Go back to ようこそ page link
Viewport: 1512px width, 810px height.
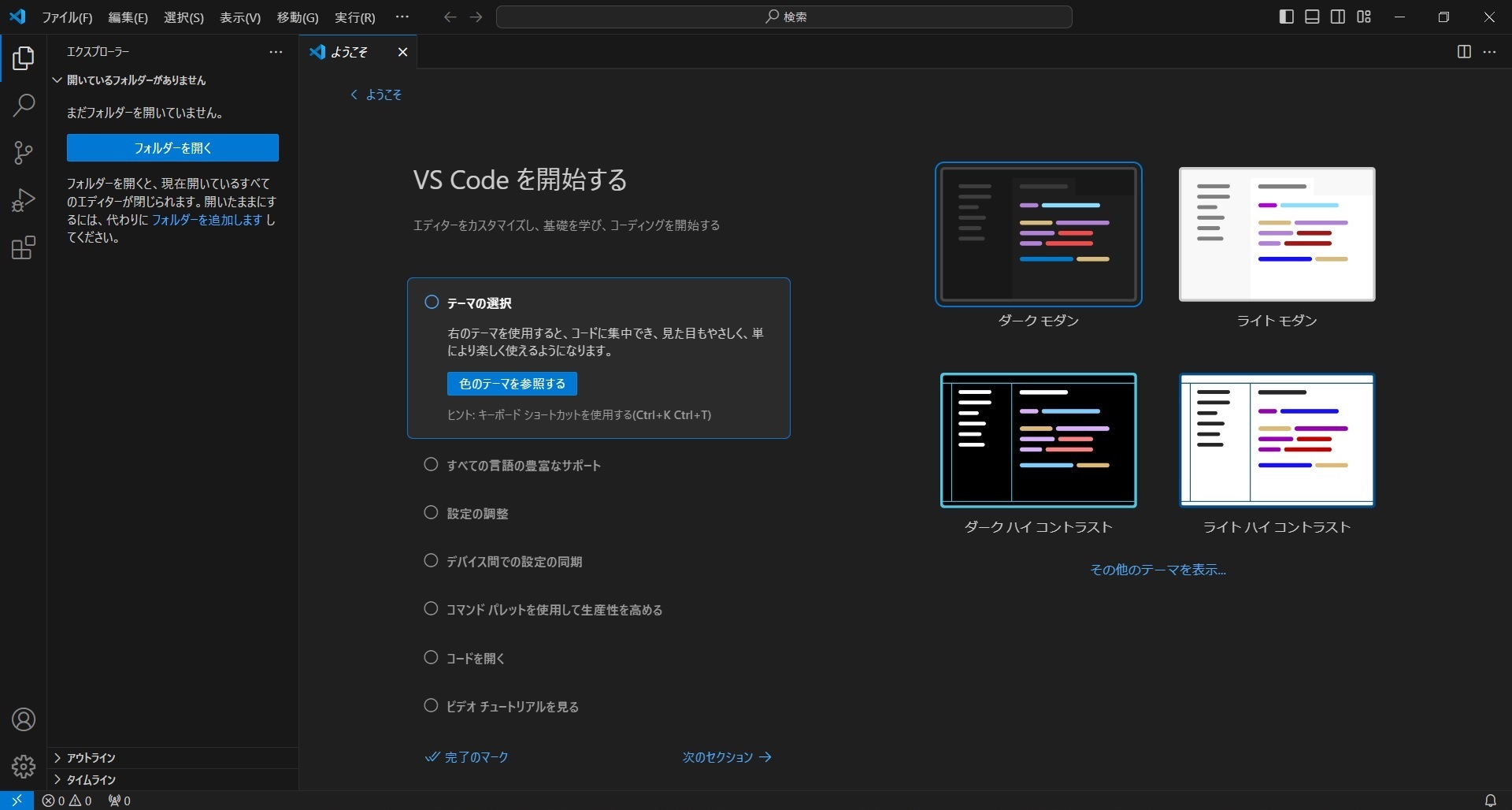376,95
